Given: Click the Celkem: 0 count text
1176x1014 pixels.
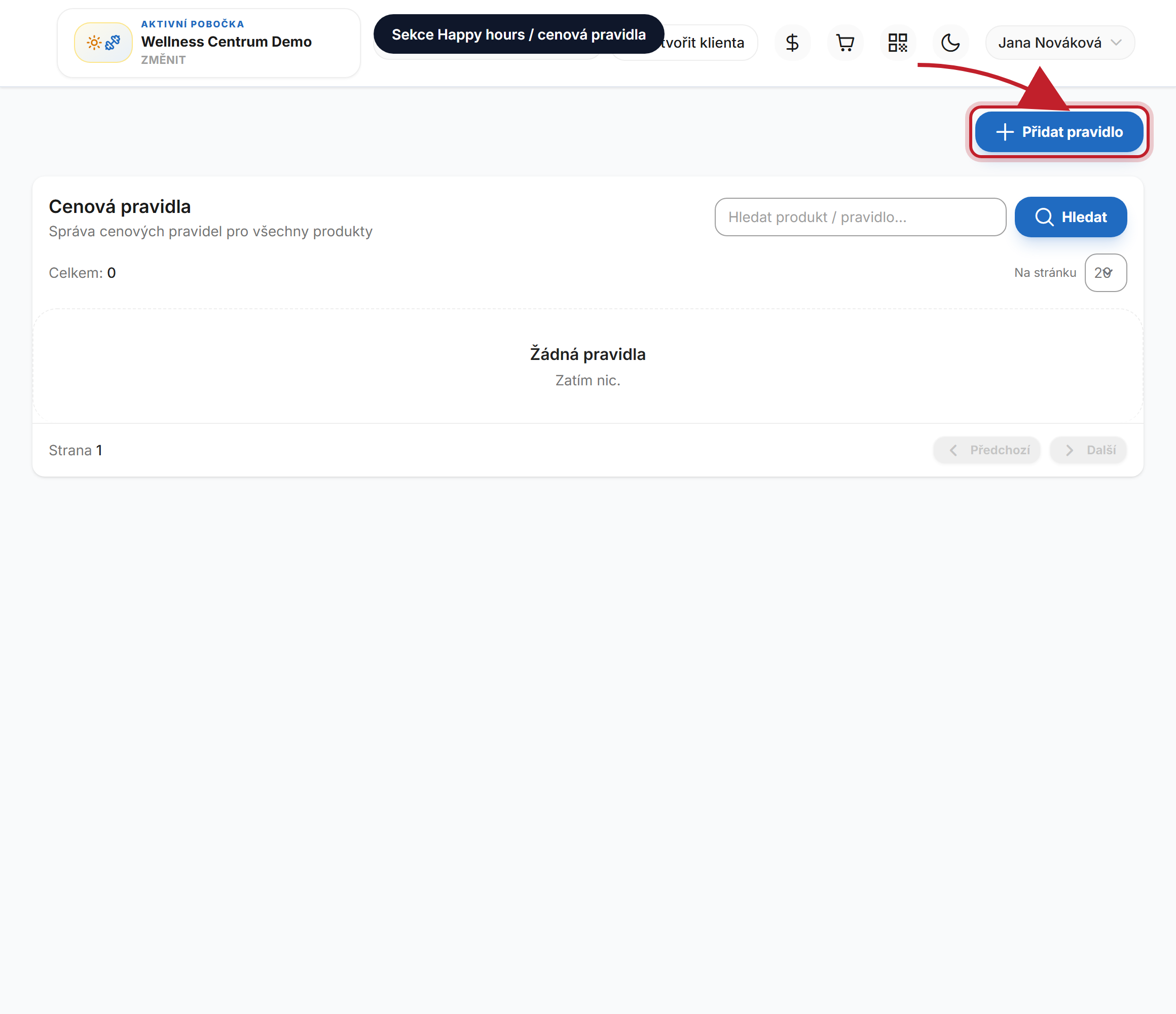Looking at the screenshot, I should point(82,273).
